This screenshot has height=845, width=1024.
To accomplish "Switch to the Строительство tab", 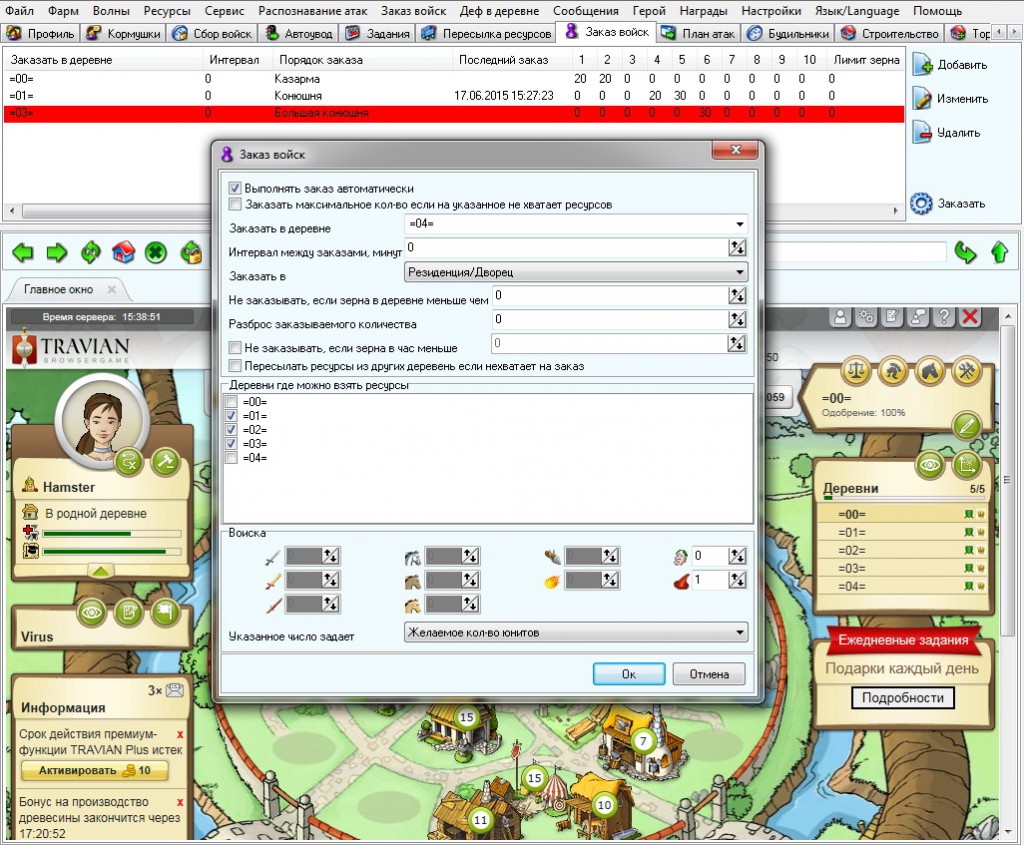I will pyautogui.click(x=889, y=33).
